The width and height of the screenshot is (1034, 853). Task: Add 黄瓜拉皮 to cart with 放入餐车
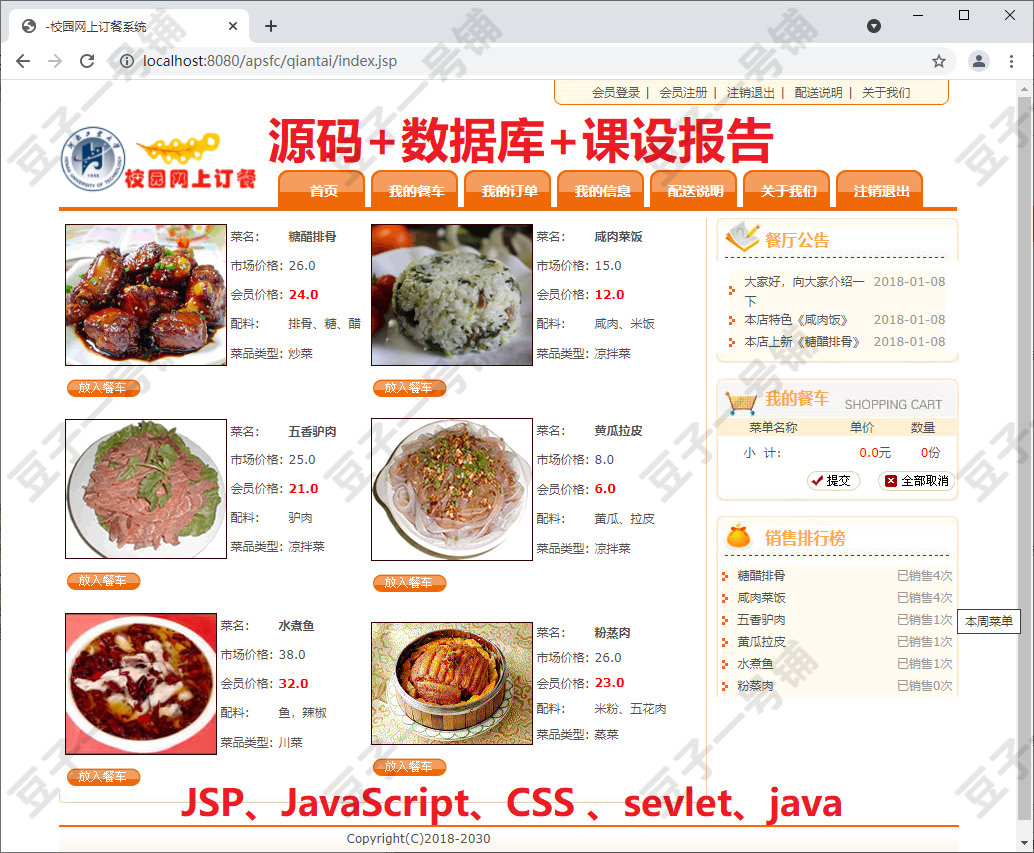[410, 583]
